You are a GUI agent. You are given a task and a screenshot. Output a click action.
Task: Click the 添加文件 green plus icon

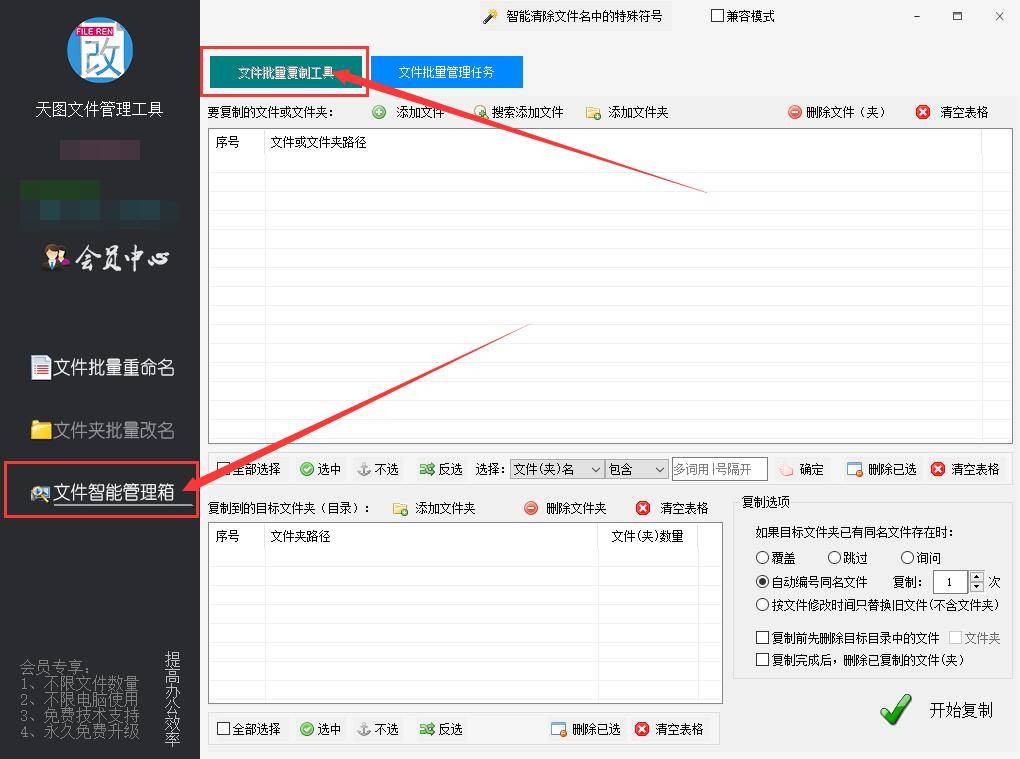379,113
